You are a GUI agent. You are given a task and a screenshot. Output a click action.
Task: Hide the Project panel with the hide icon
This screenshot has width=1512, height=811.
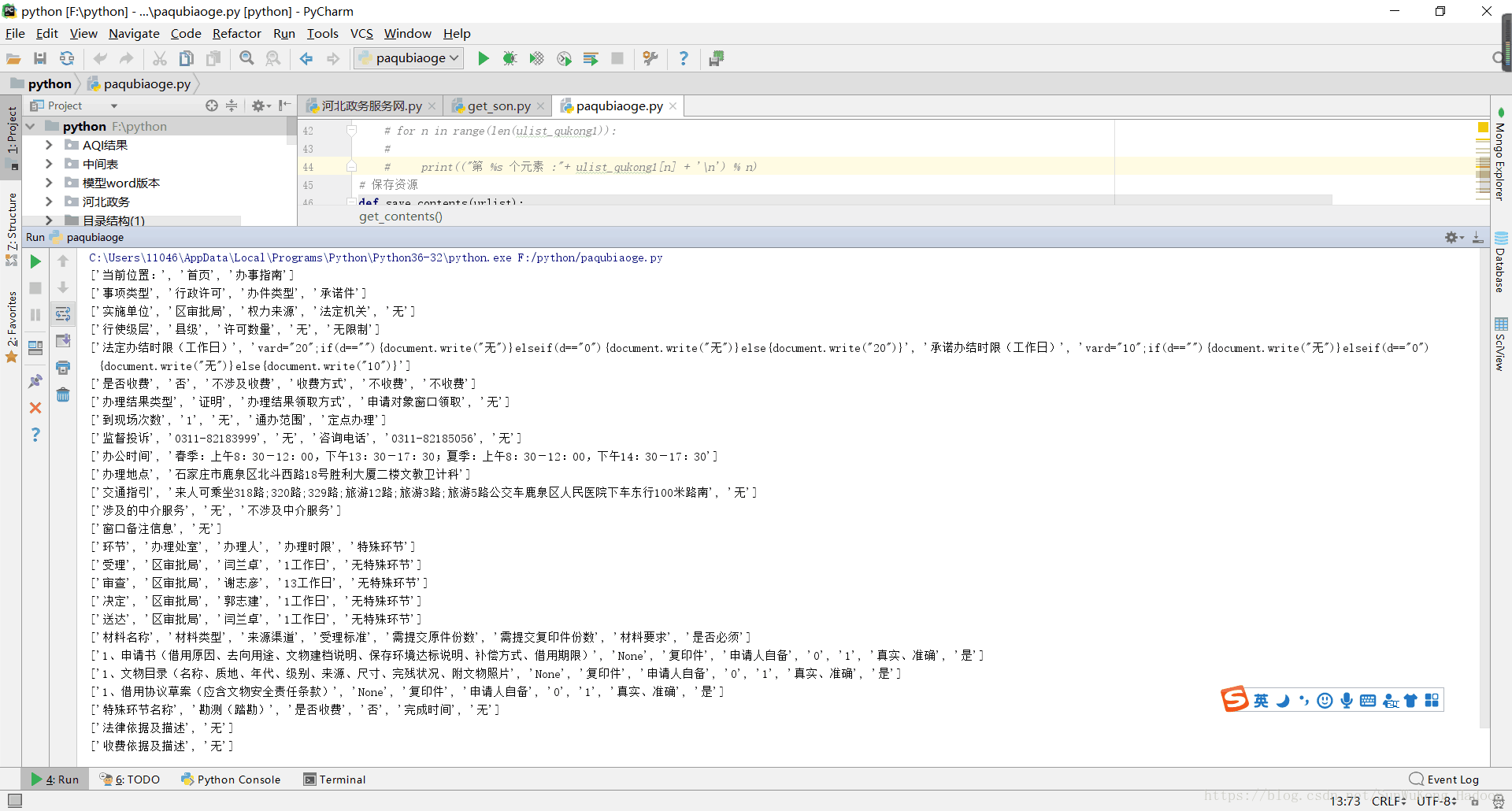pos(284,106)
